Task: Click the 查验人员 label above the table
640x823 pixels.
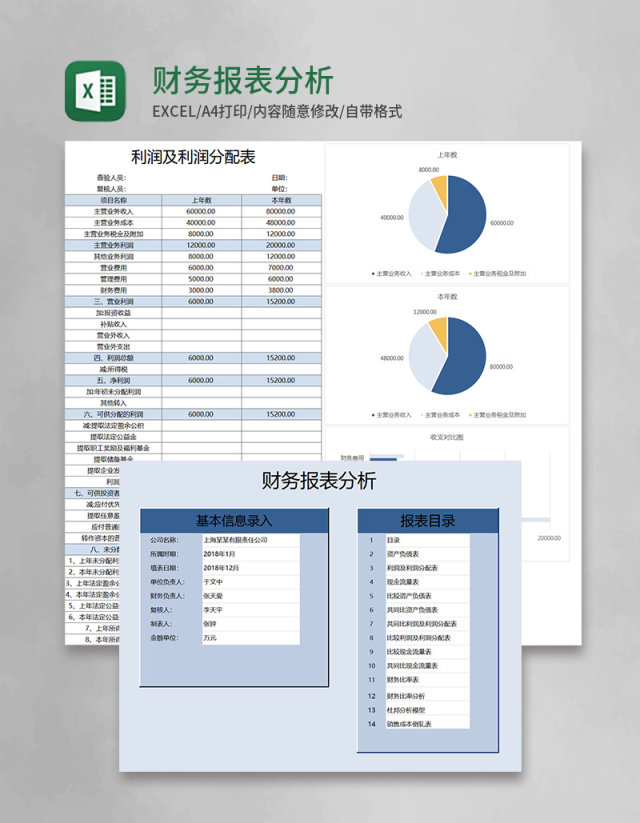Action: (x=111, y=178)
